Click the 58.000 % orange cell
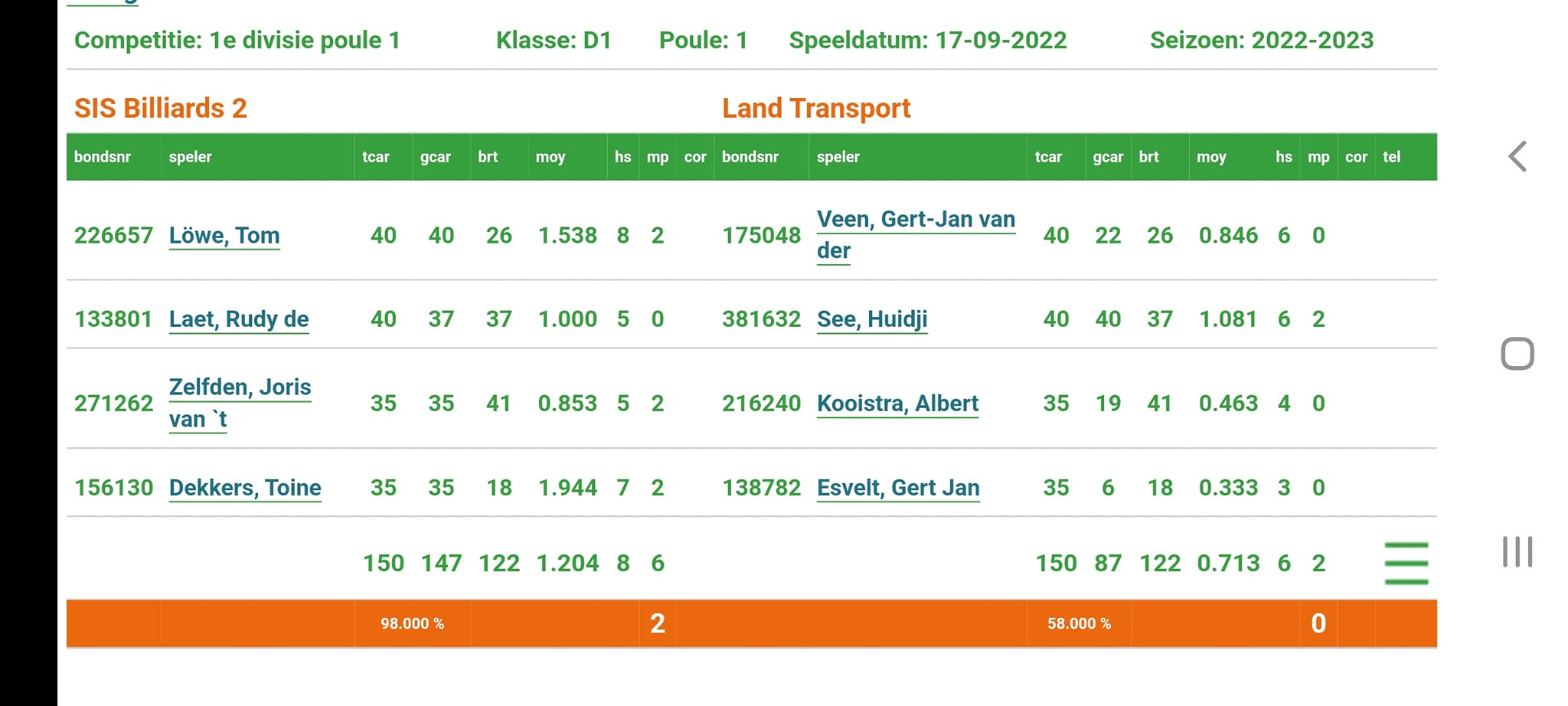This screenshot has height=706, width=1568. pos(1079,623)
